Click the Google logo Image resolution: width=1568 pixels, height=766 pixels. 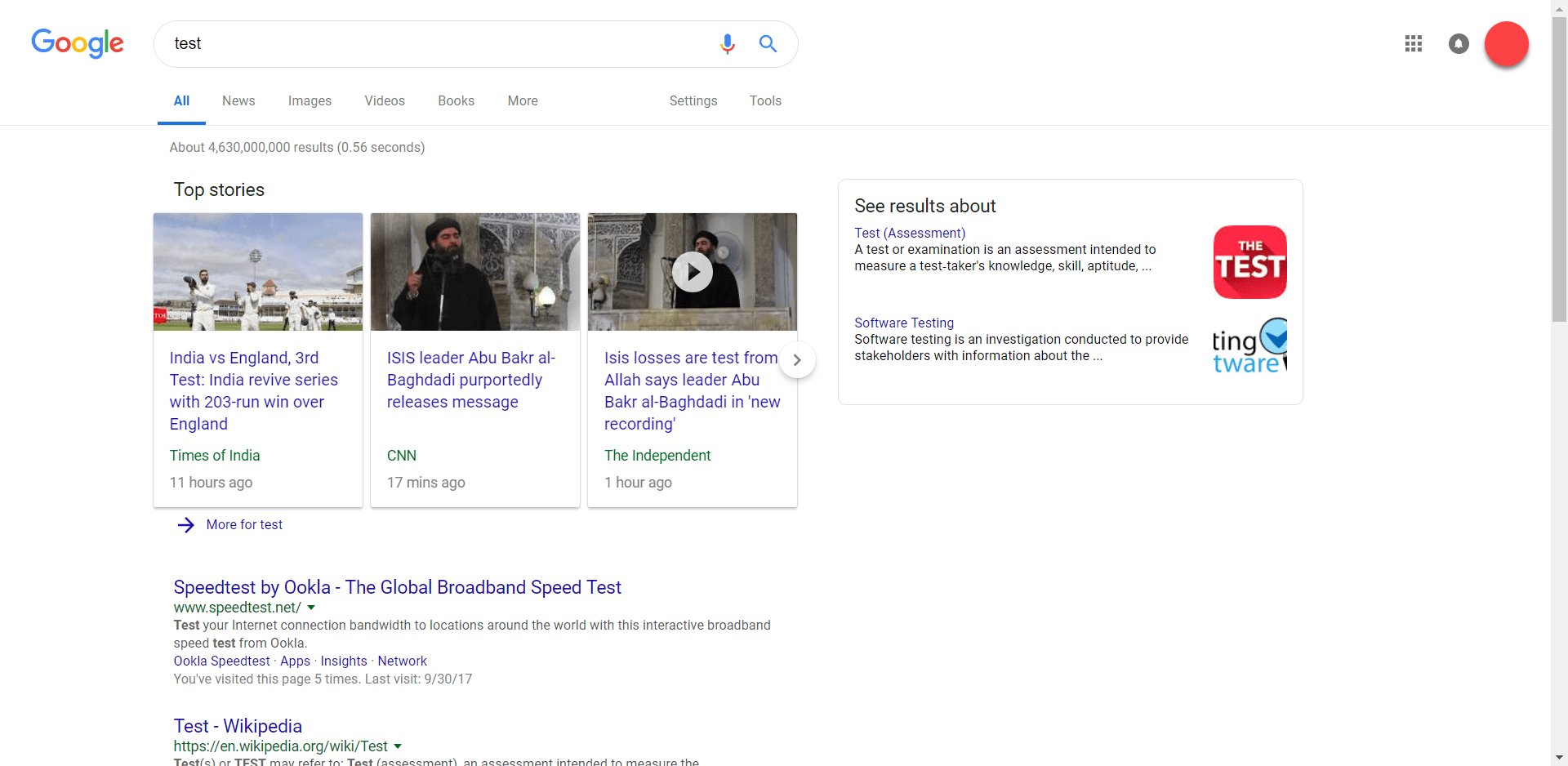78,43
